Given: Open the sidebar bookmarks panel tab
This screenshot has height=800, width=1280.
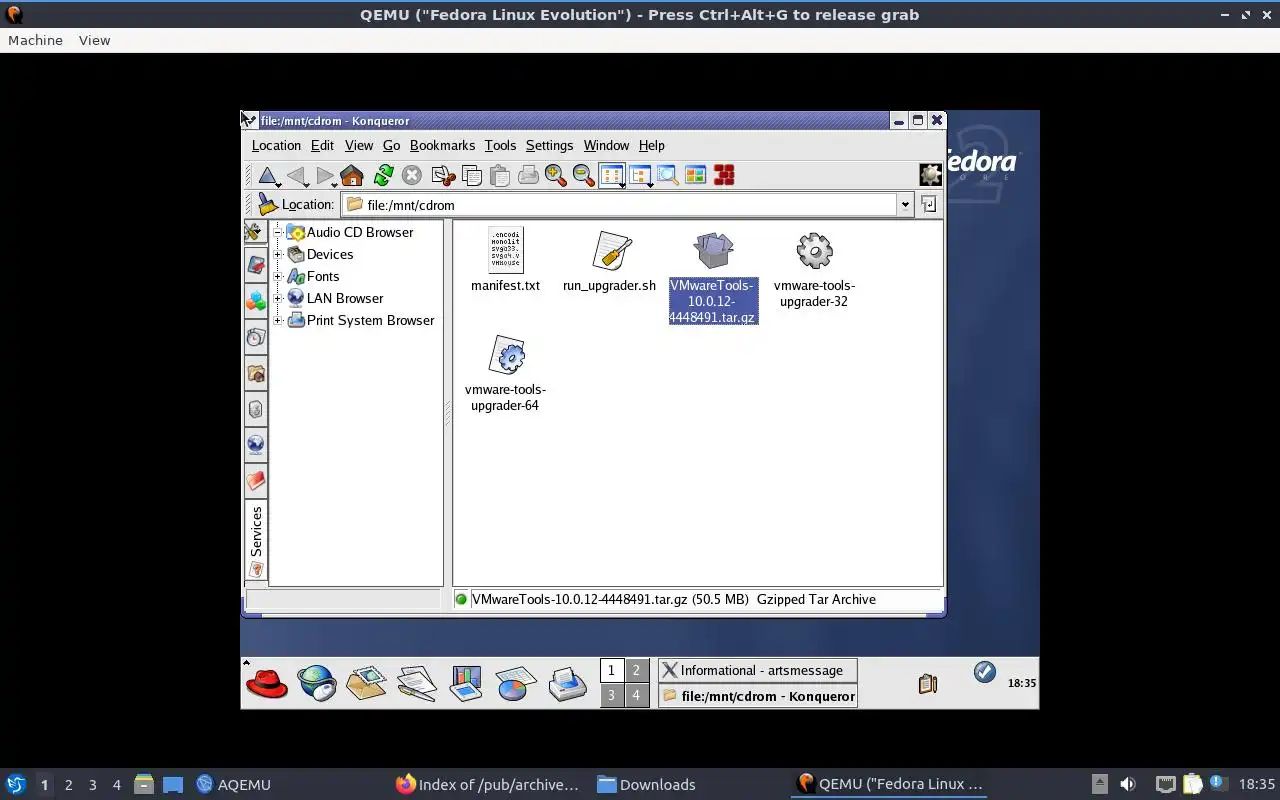Looking at the screenshot, I should (x=256, y=265).
